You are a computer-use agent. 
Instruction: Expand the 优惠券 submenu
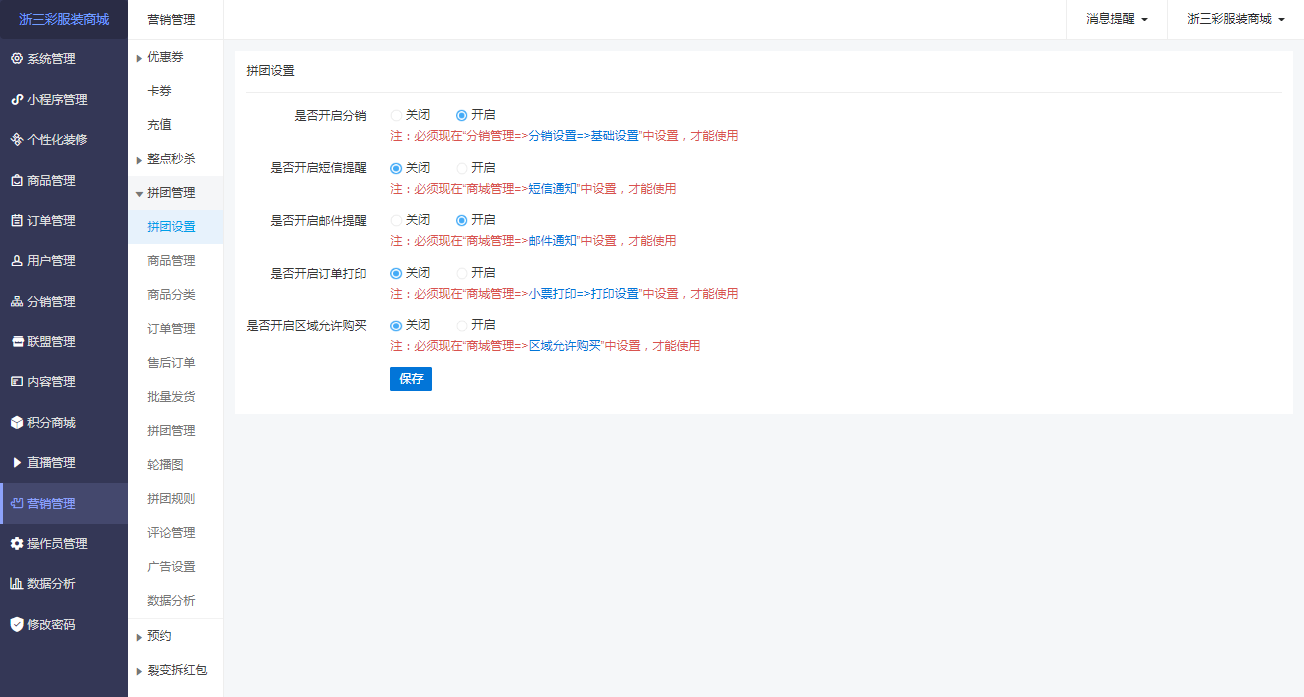click(x=175, y=57)
